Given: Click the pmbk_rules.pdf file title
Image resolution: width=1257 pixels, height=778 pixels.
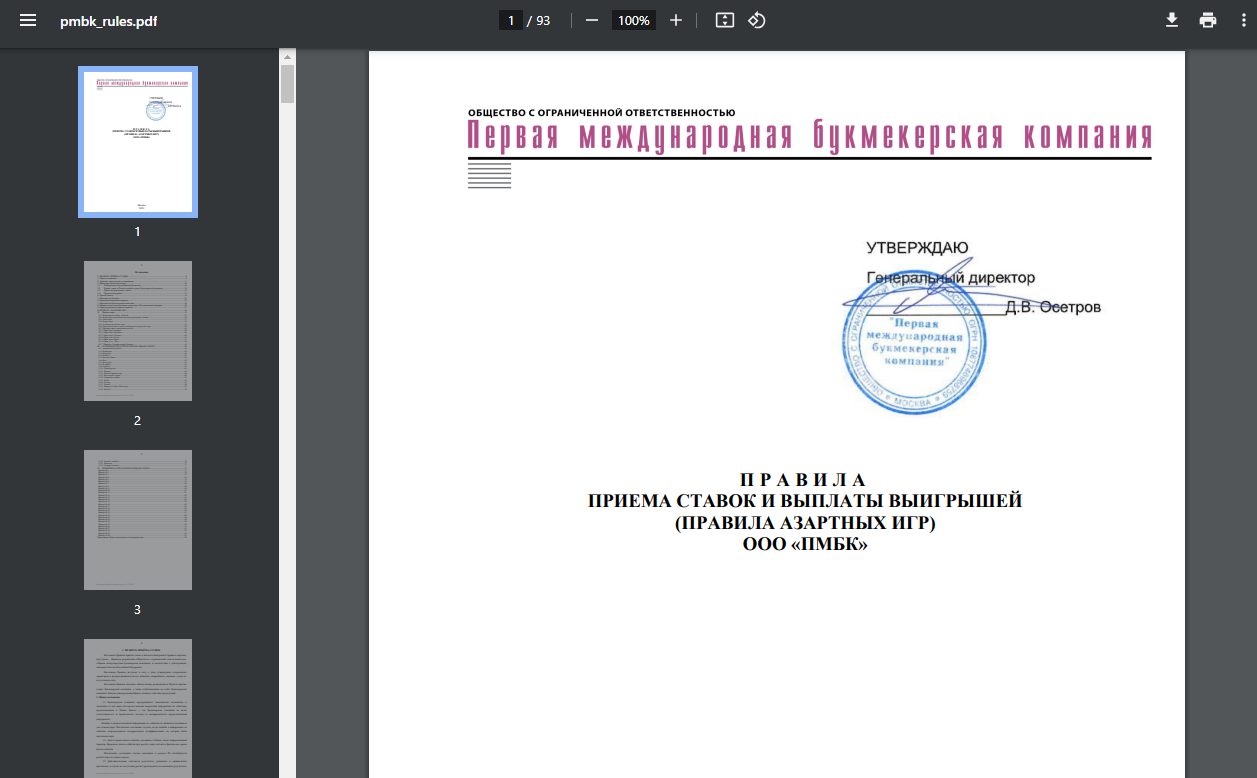Looking at the screenshot, I should pyautogui.click(x=108, y=21).
